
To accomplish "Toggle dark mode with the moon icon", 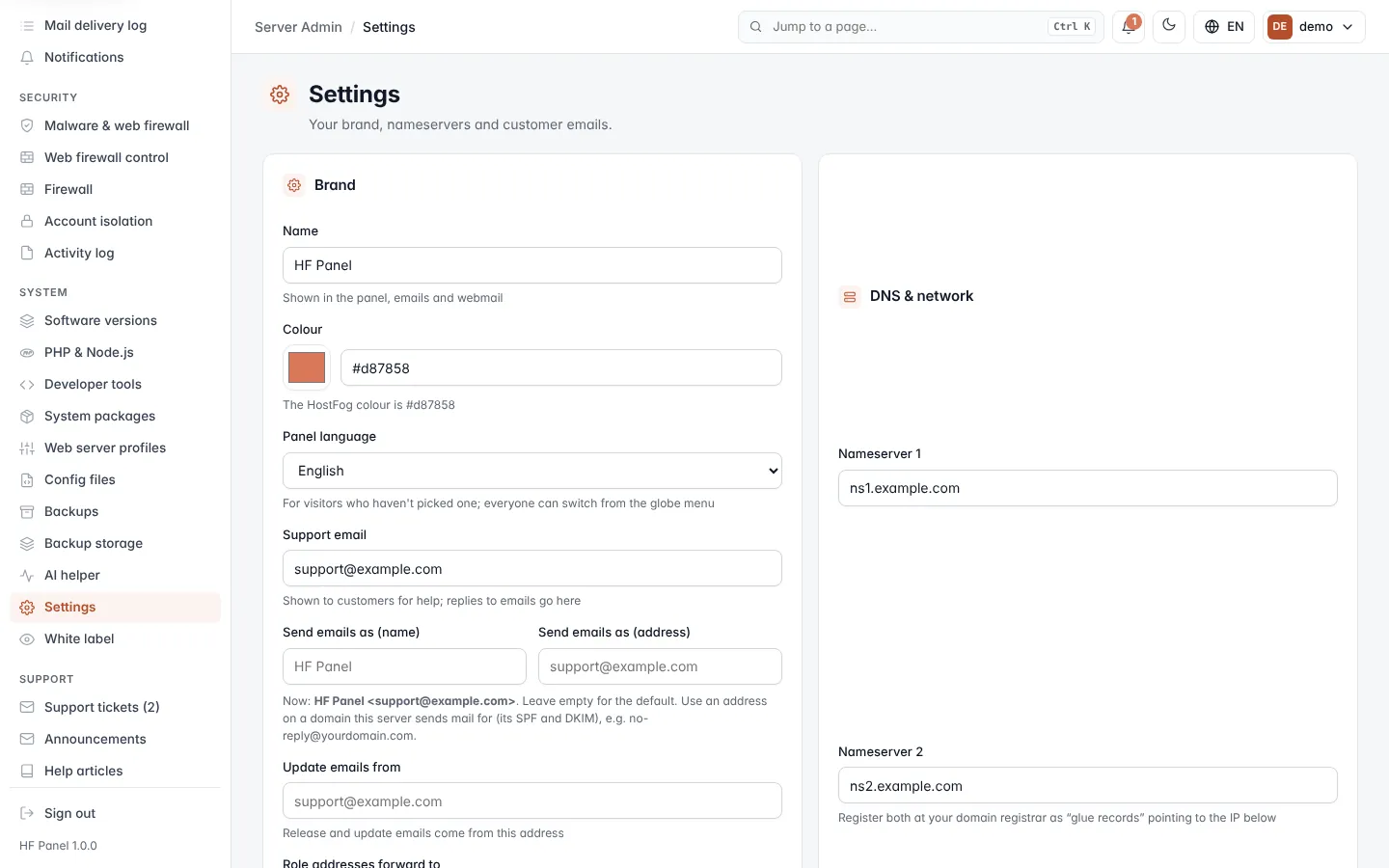I will pyautogui.click(x=1169, y=26).
